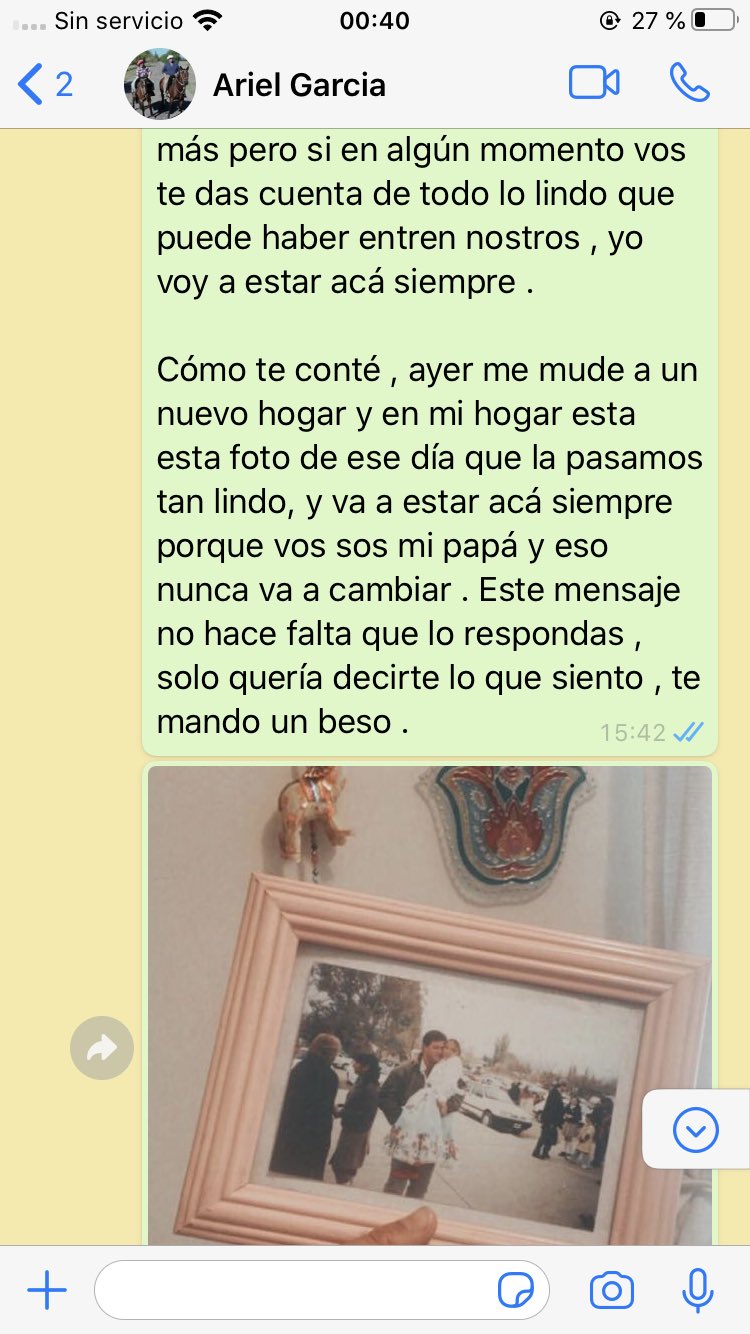Jump to latest messages with down chevron
This screenshot has height=1334, width=750.
click(x=696, y=1130)
